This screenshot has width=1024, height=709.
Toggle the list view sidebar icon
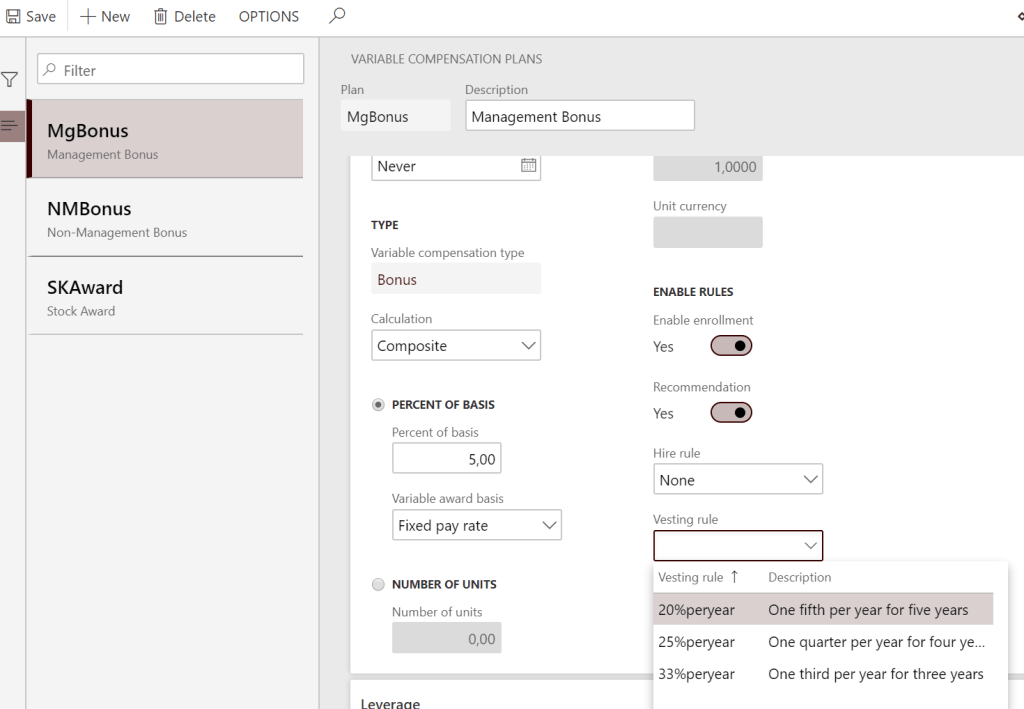click(x=11, y=125)
